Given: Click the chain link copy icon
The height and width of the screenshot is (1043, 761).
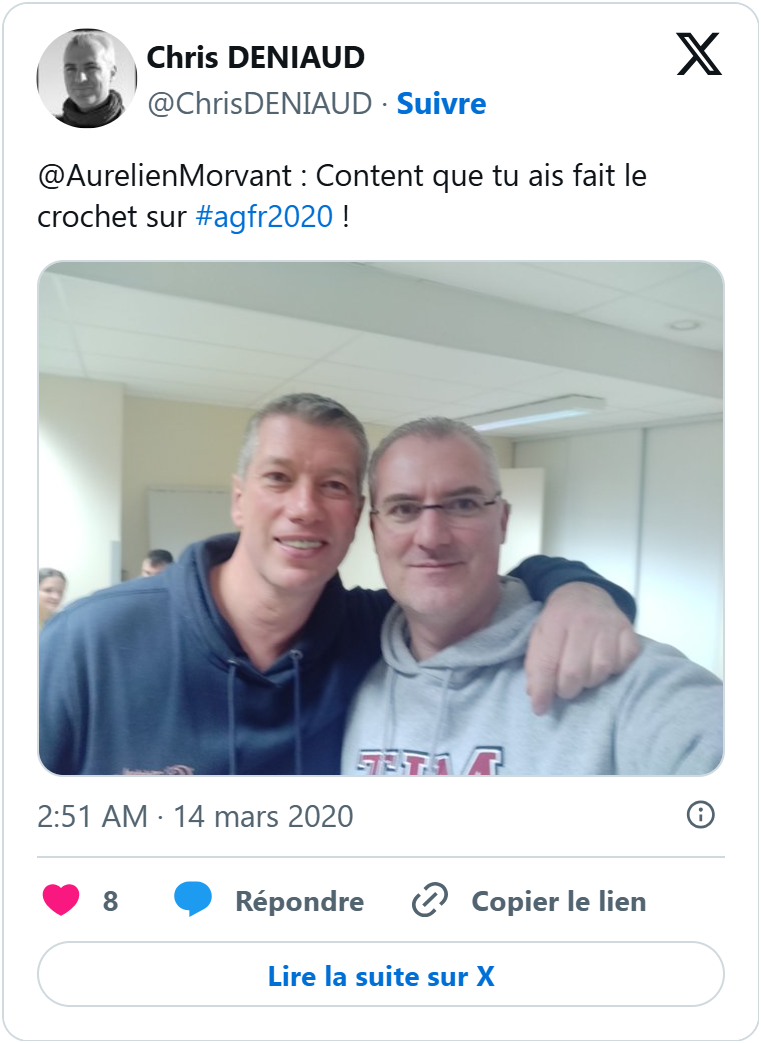Looking at the screenshot, I should [x=430, y=901].
